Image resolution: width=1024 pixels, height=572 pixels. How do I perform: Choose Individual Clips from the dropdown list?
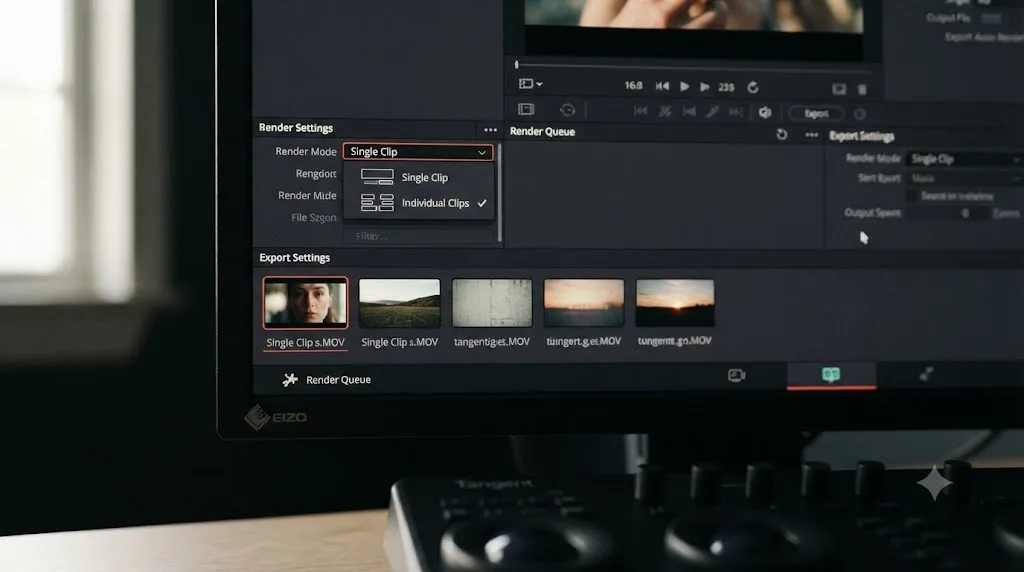click(418, 203)
